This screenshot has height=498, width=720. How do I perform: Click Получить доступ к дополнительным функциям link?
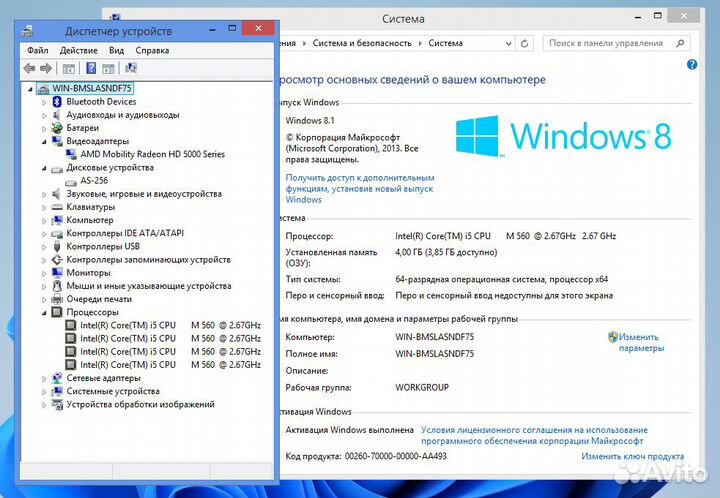tap(360, 189)
